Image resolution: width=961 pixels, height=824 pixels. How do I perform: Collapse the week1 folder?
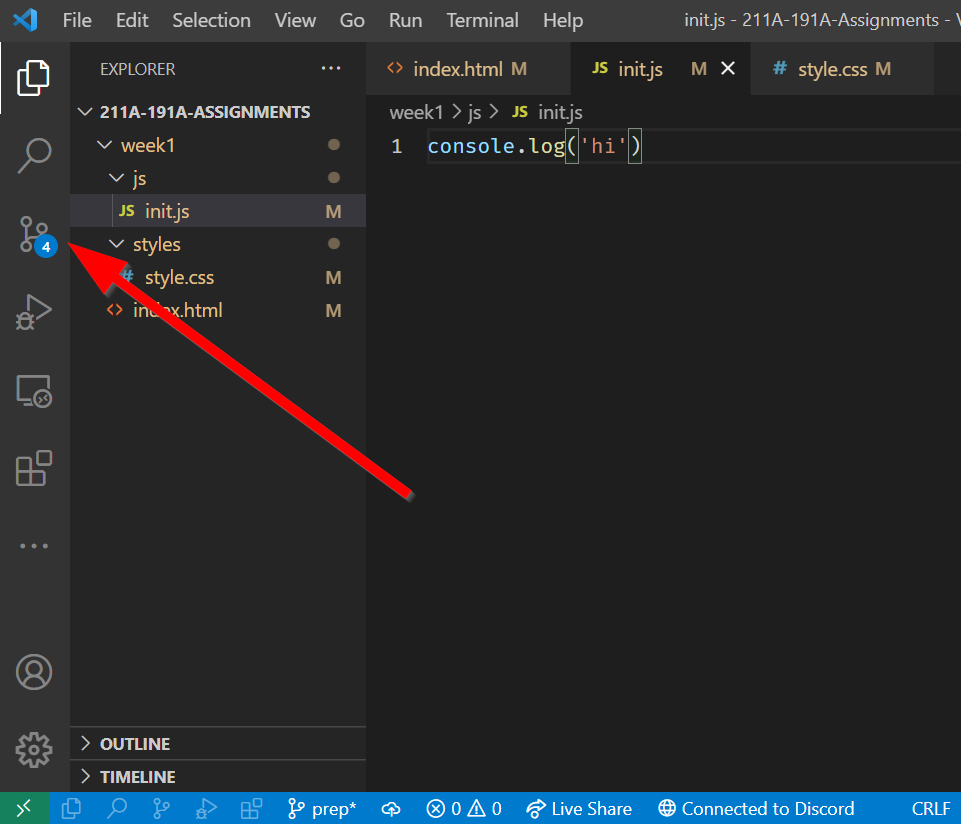click(104, 145)
